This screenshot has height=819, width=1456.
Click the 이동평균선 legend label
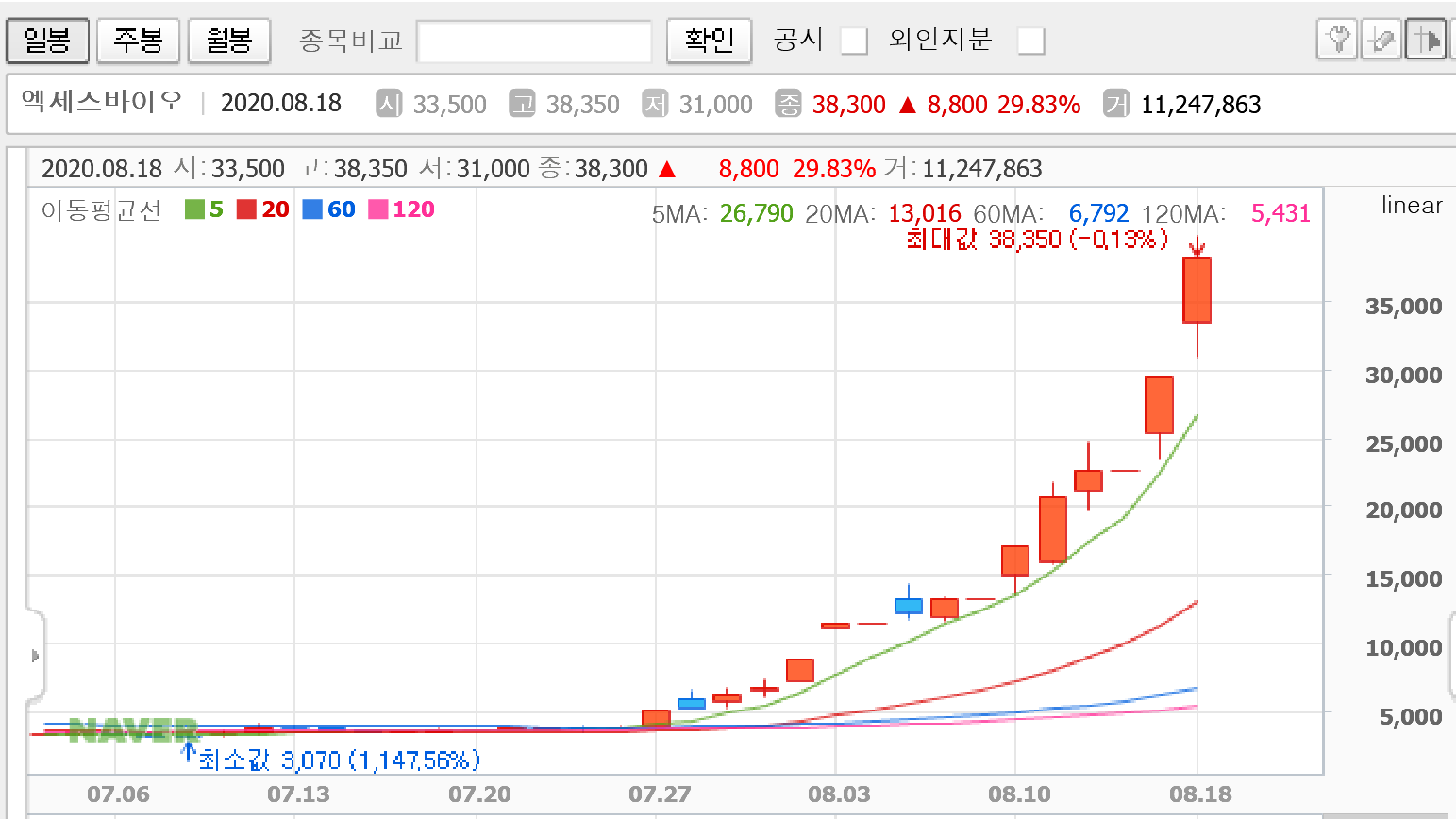click(x=101, y=209)
